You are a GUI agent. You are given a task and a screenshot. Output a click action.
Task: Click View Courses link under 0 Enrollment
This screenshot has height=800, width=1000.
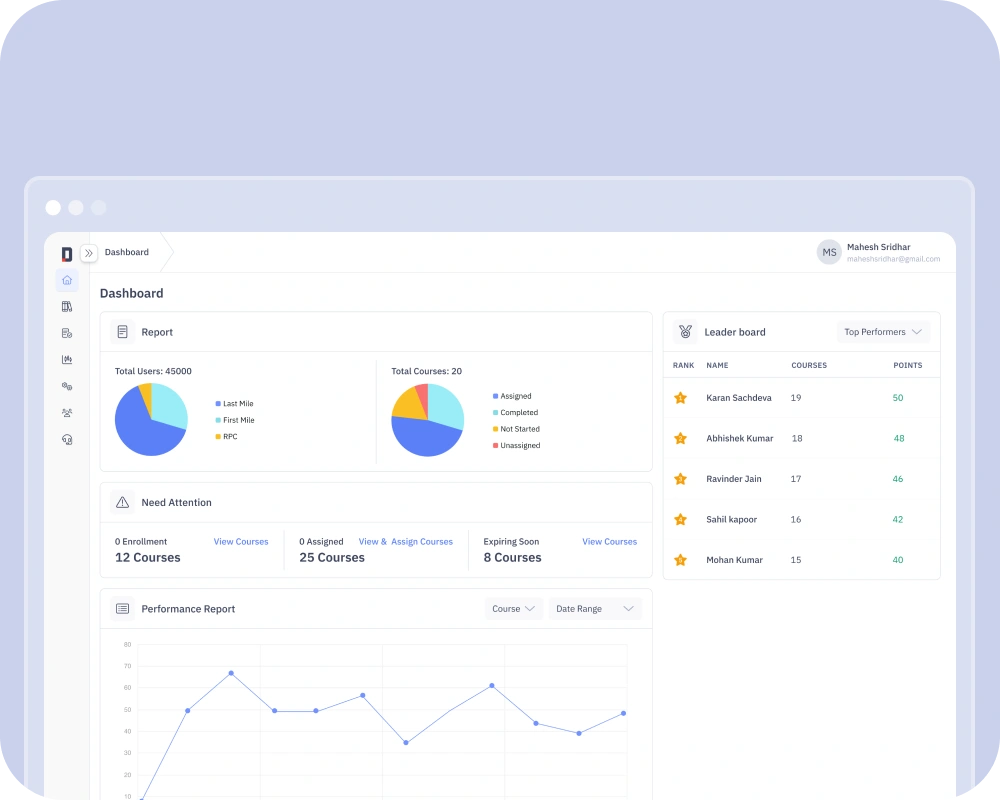[x=241, y=542]
